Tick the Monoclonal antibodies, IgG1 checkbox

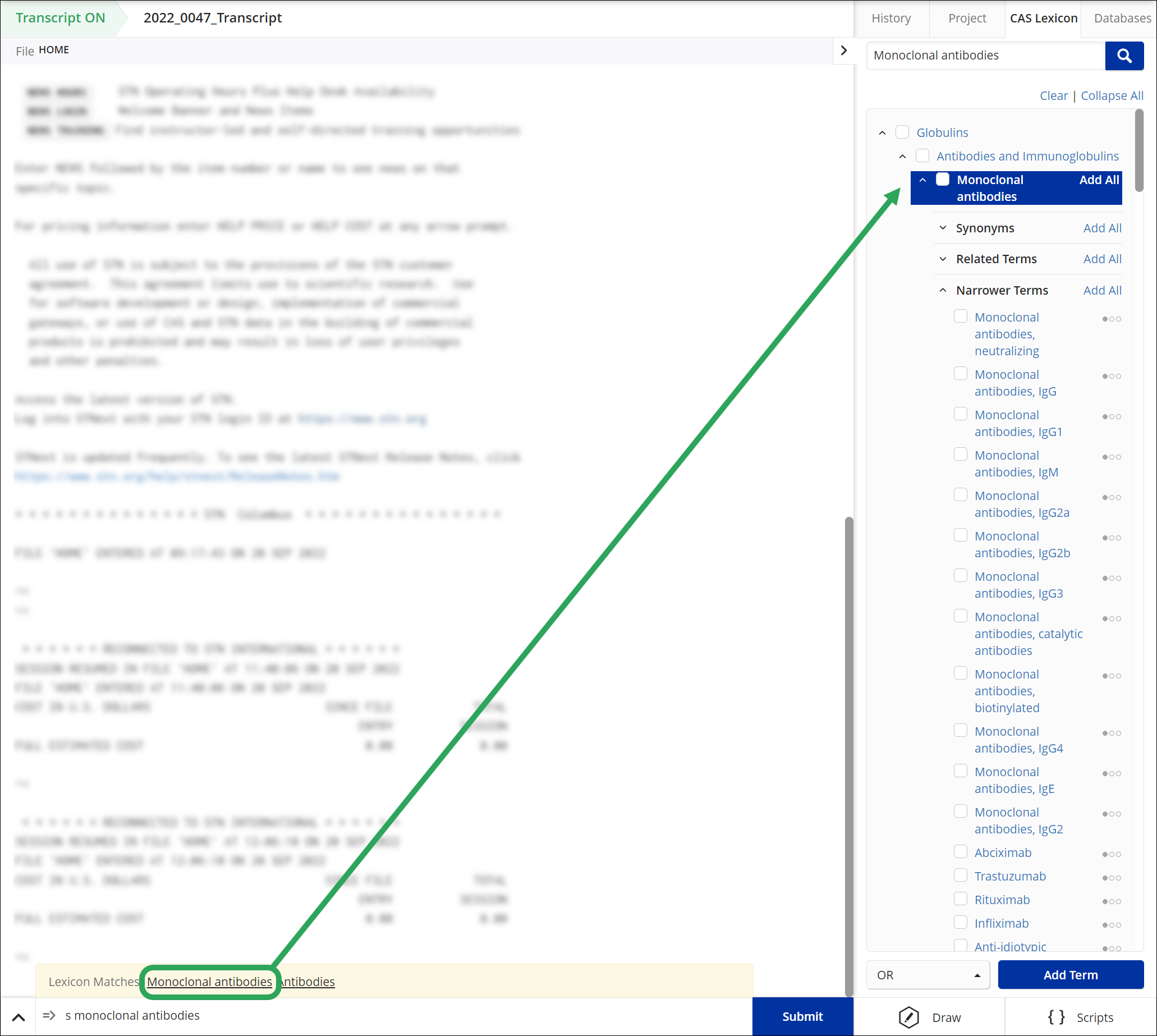pos(961,414)
